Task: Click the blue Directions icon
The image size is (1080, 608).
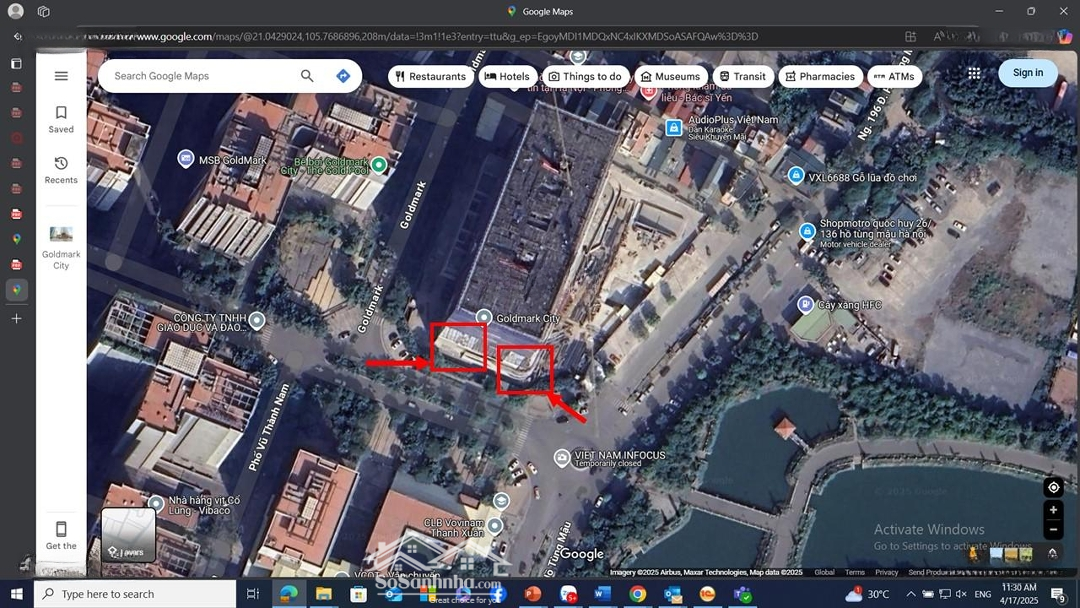Action: (x=343, y=76)
